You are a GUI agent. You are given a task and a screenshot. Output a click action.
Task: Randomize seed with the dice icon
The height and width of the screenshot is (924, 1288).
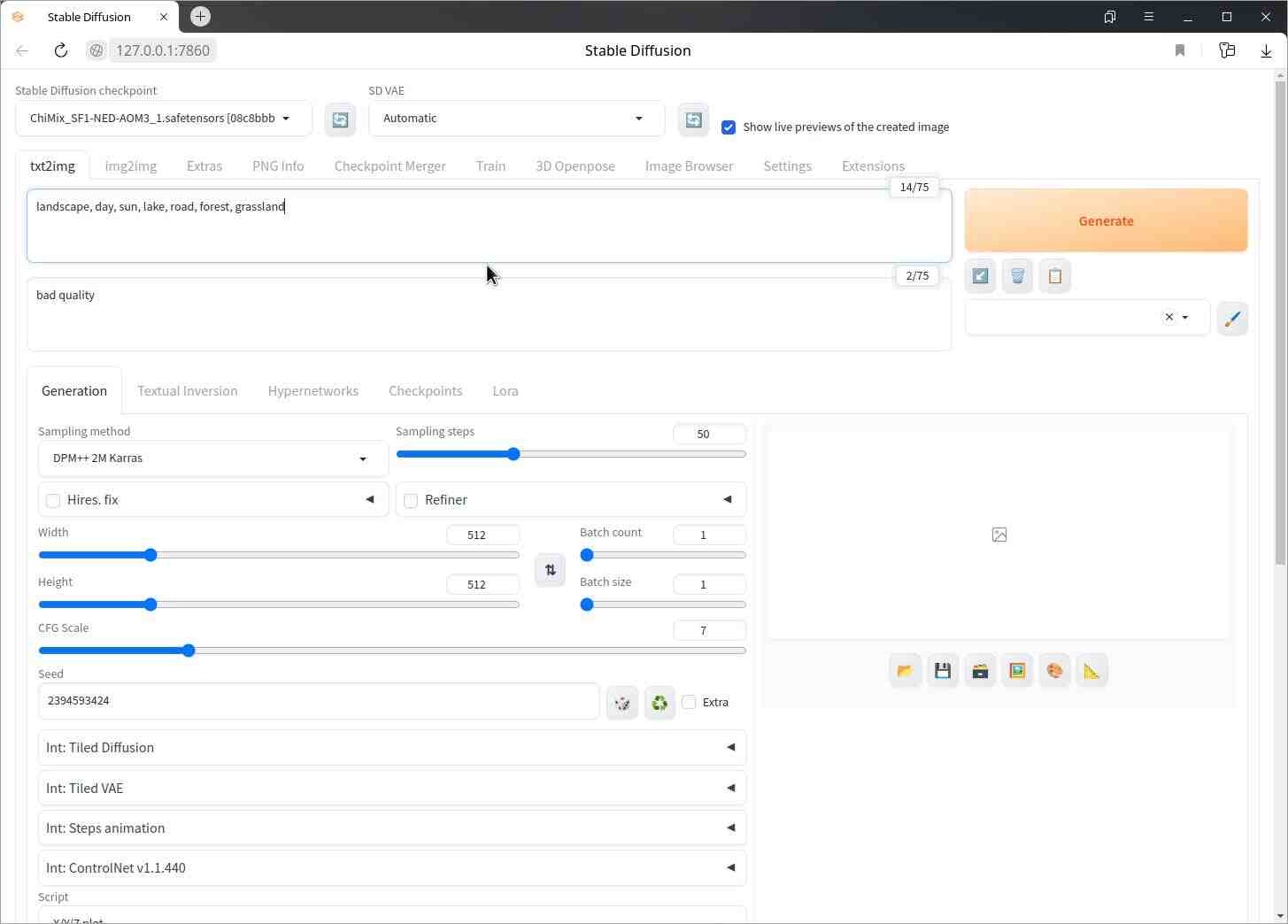pyautogui.click(x=622, y=703)
